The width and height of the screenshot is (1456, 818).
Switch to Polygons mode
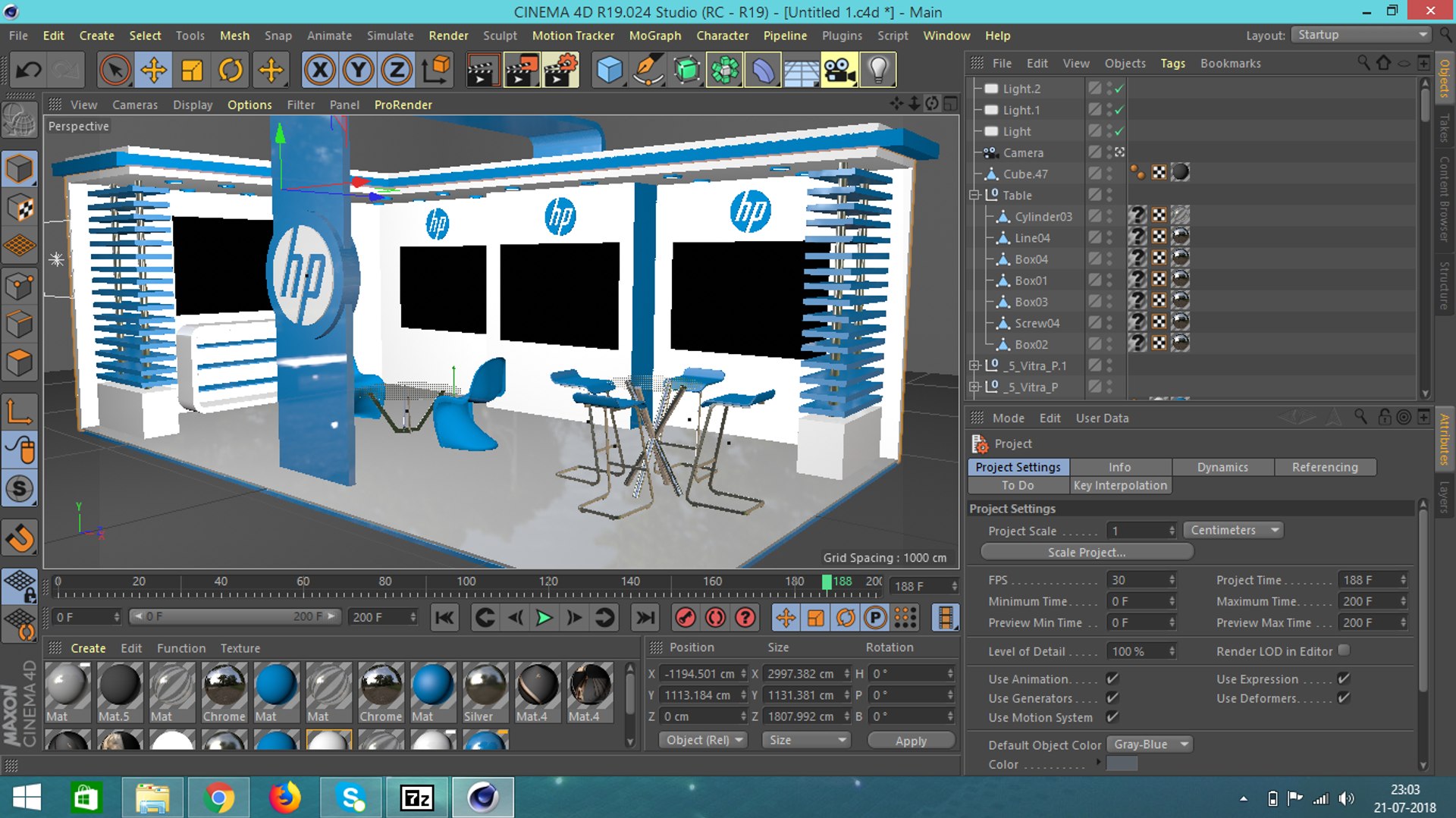coord(20,363)
